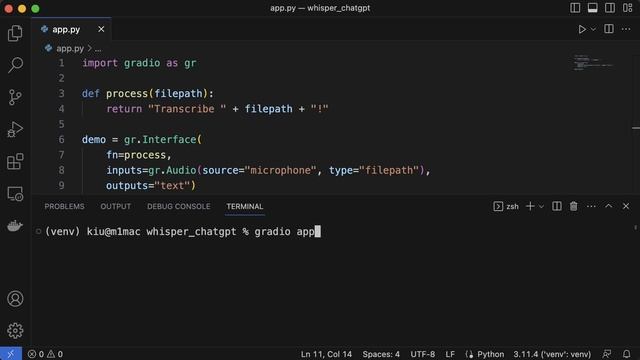This screenshot has height=360, width=640.
Task: Click line number 6 in gutter
Action: pos(61,140)
